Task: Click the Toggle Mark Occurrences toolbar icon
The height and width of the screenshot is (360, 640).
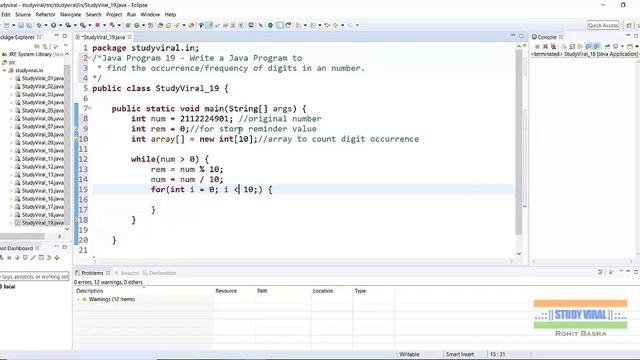Action: point(209,25)
